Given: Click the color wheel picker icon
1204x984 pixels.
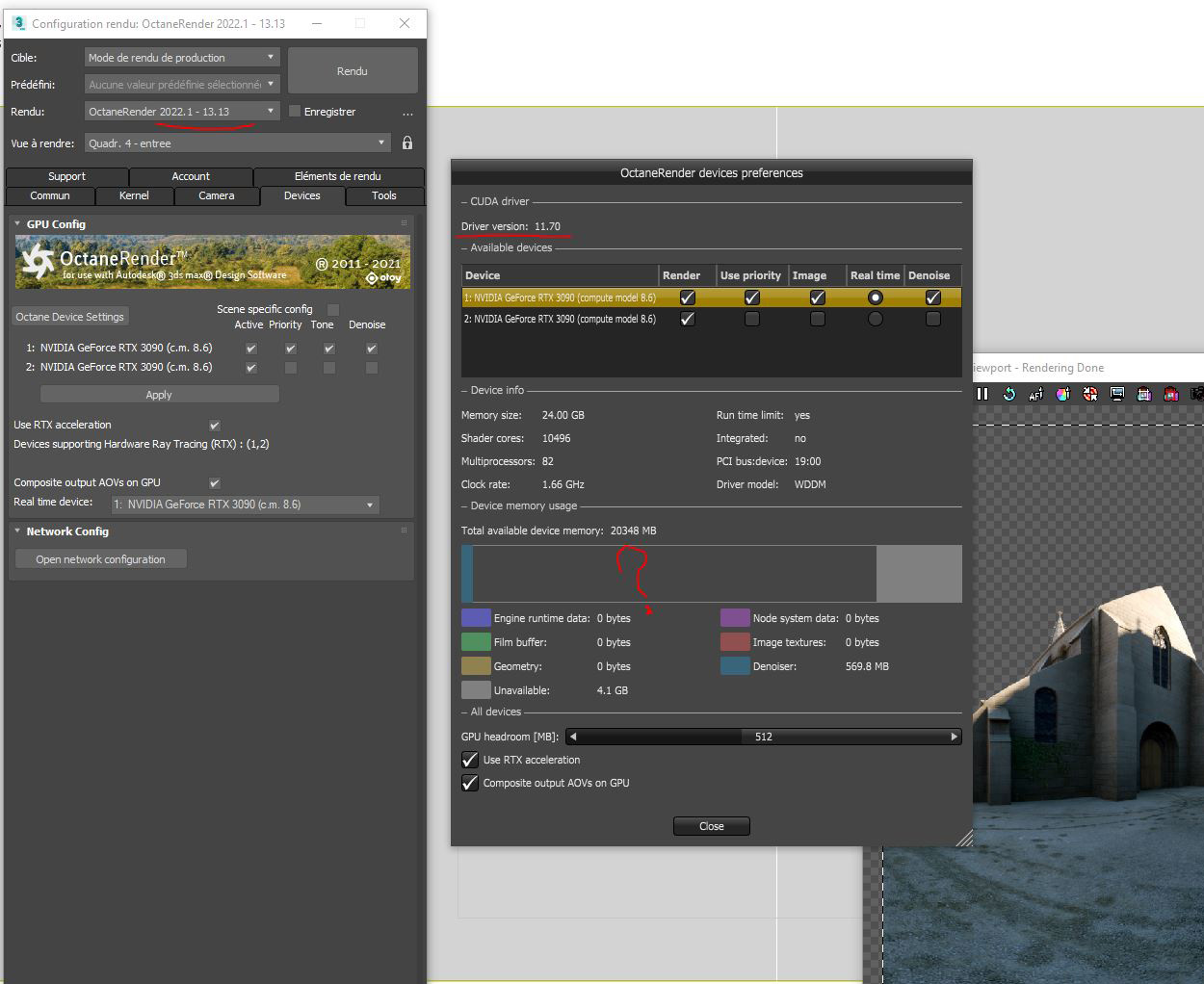Looking at the screenshot, I should pos(1063,394).
